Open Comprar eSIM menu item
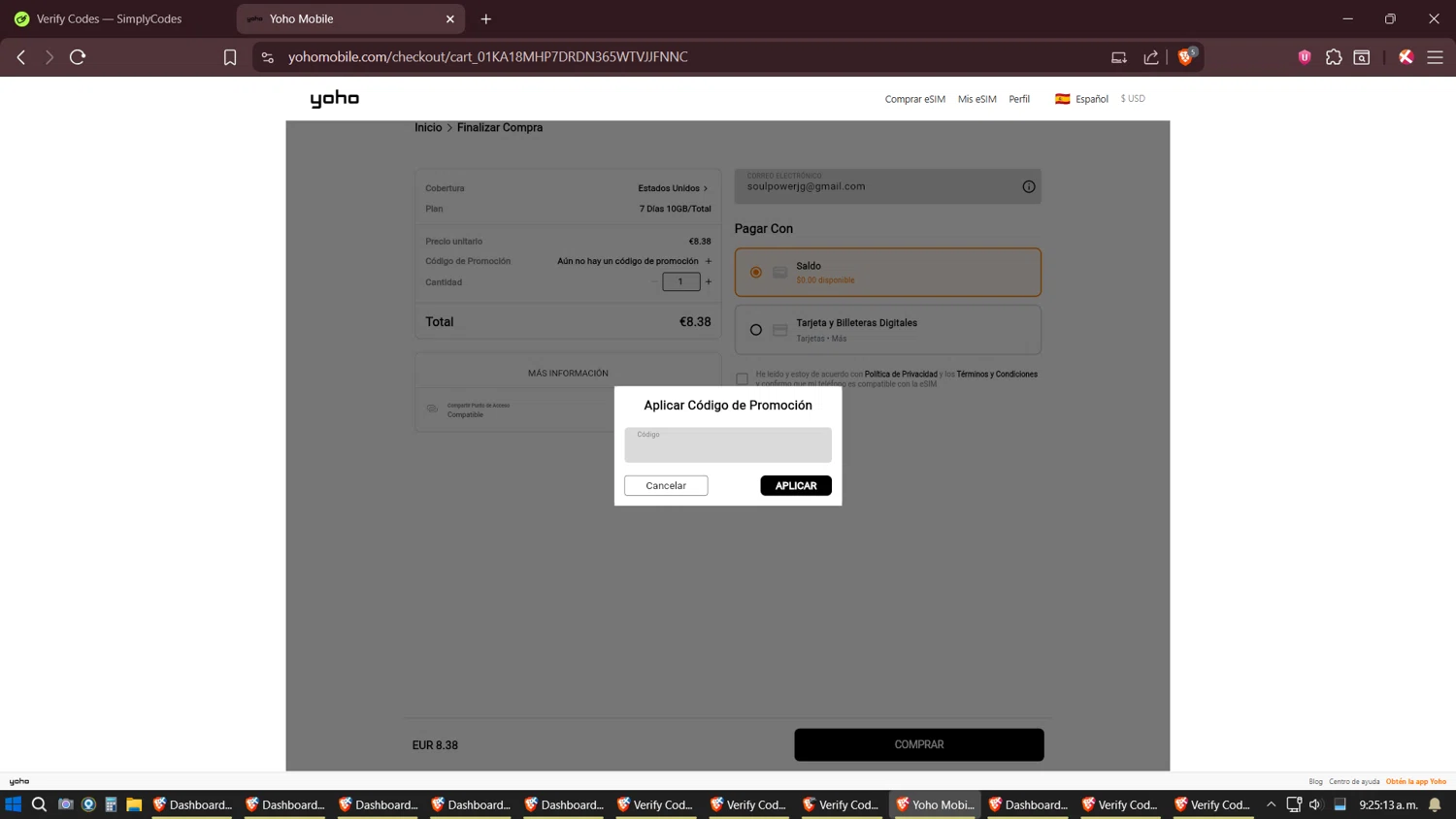This screenshot has width=1456, height=819. (914, 99)
